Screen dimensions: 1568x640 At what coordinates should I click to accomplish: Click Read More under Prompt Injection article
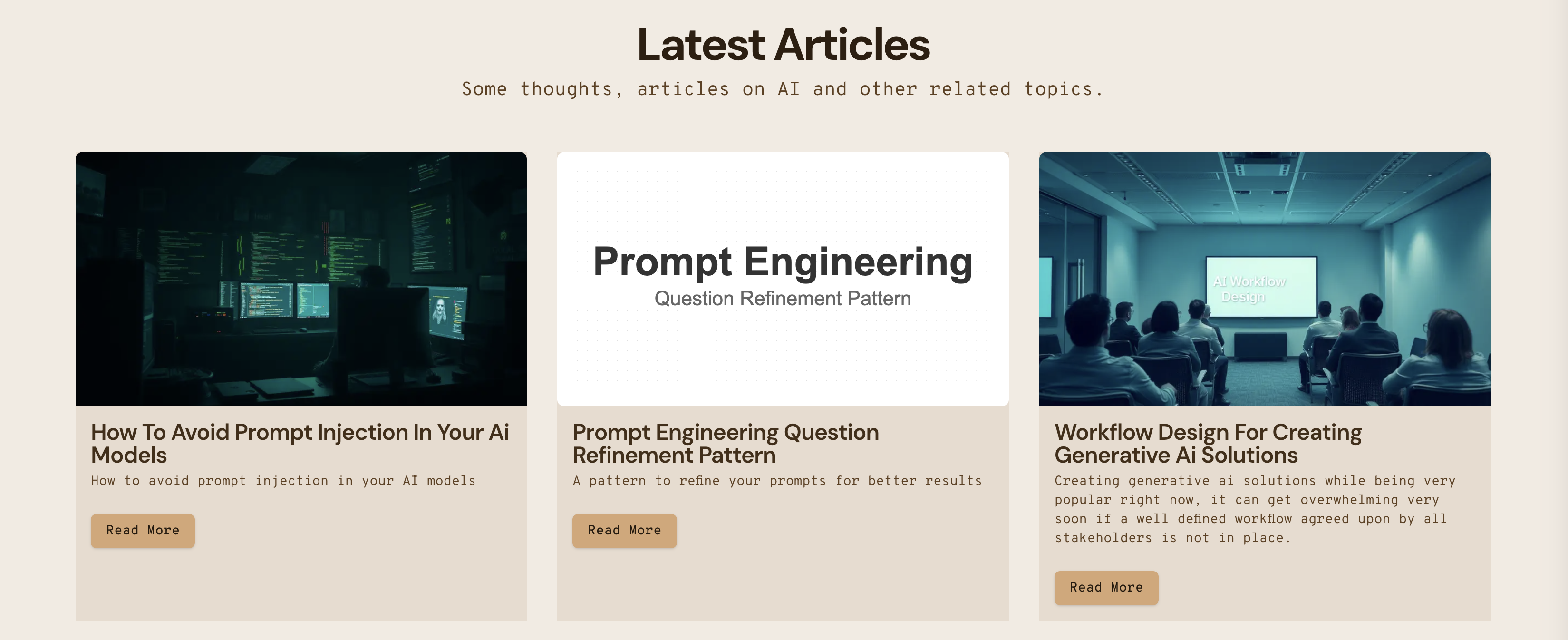point(143,530)
